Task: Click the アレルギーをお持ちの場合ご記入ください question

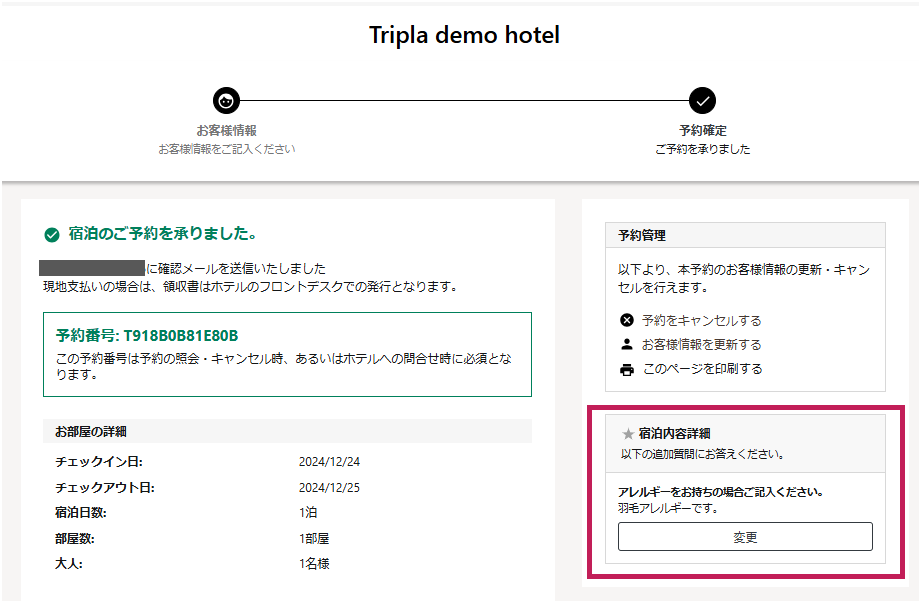Action: [720, 492]
